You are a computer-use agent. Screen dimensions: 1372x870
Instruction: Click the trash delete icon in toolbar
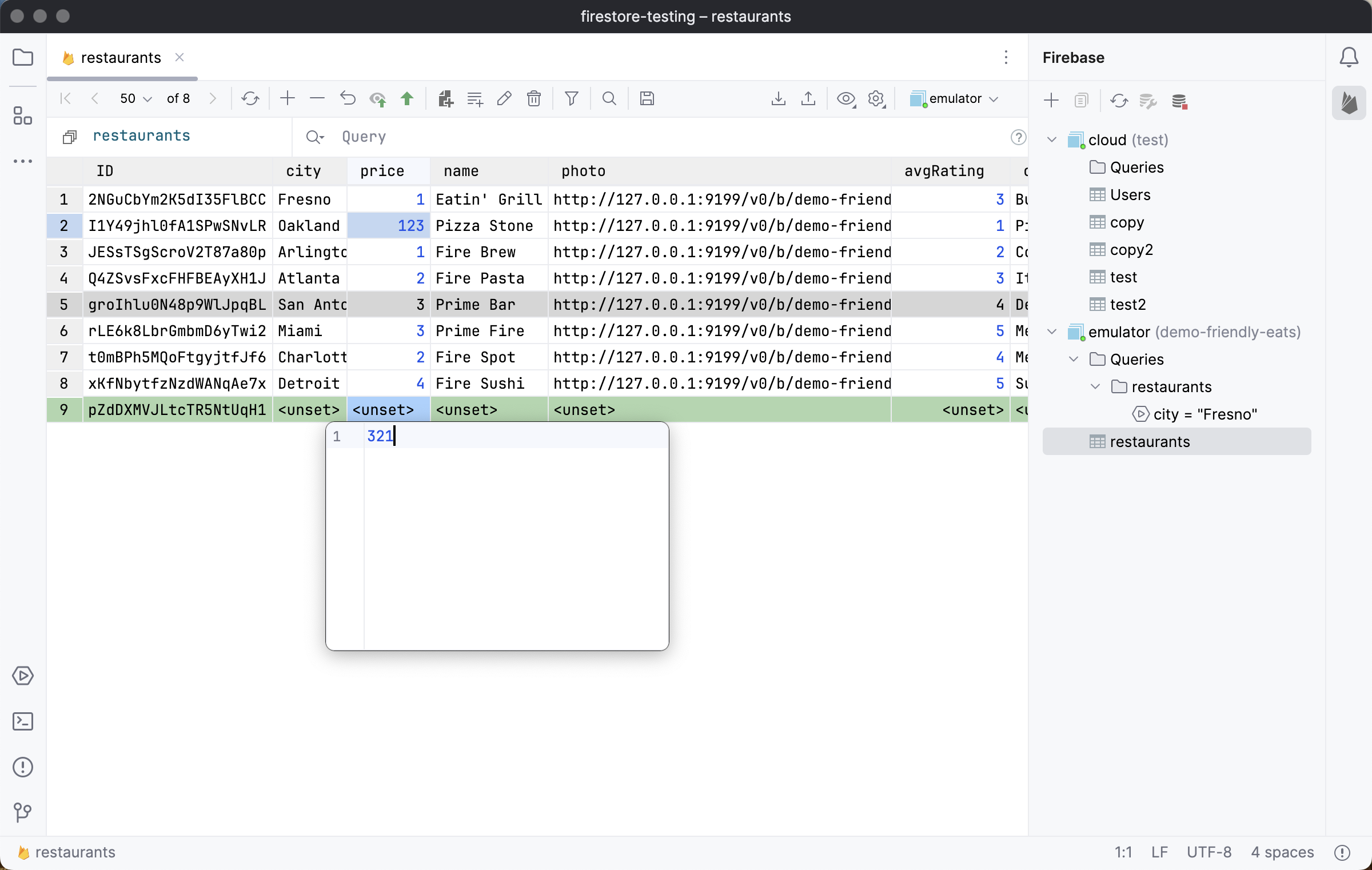(x=533, y=98)
